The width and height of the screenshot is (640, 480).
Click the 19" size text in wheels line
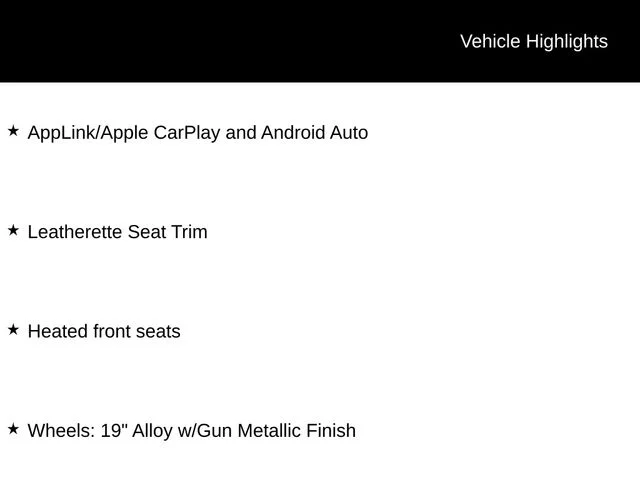114,431
